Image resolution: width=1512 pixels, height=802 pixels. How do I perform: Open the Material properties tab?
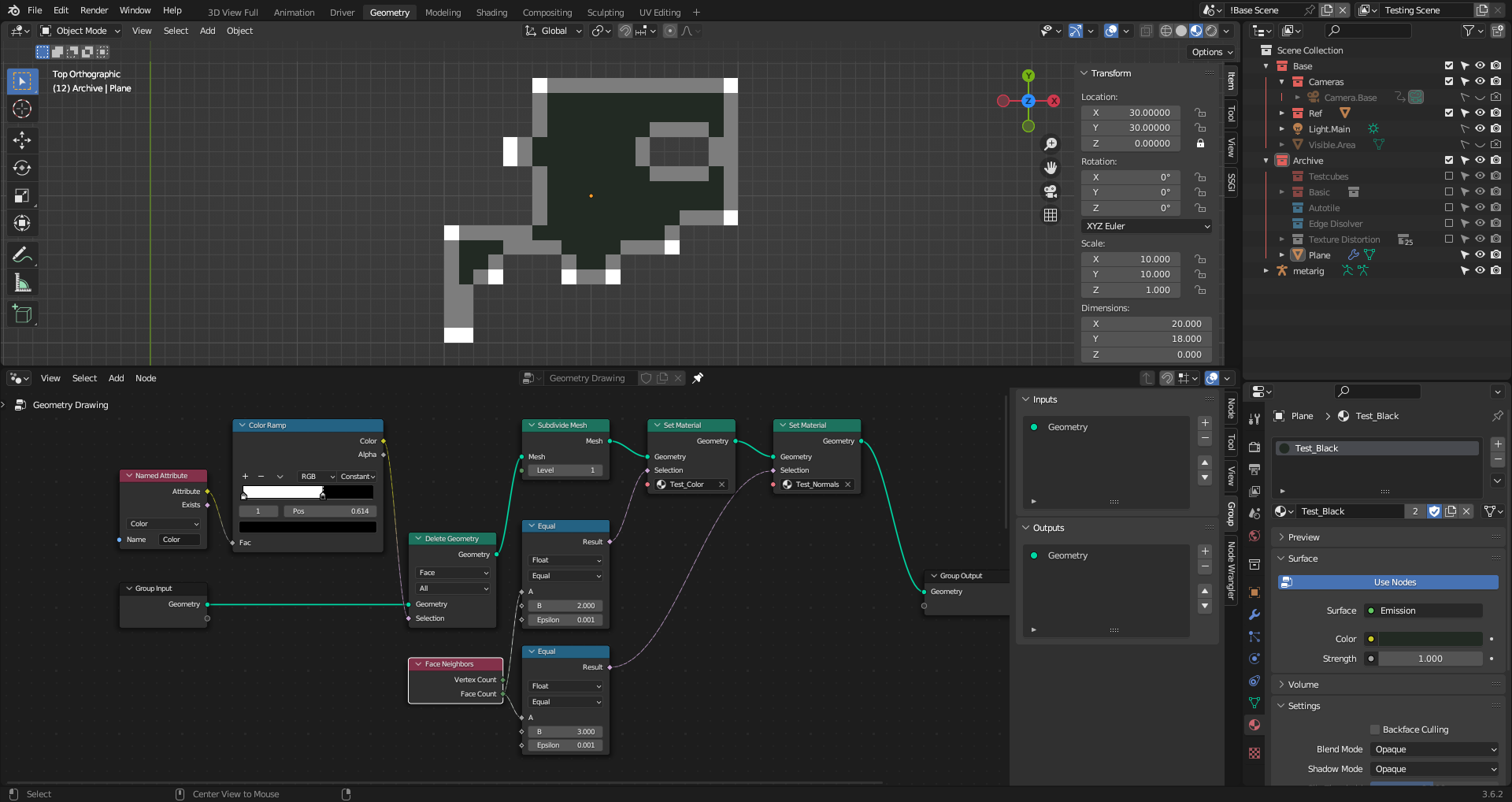point(1254,725)
